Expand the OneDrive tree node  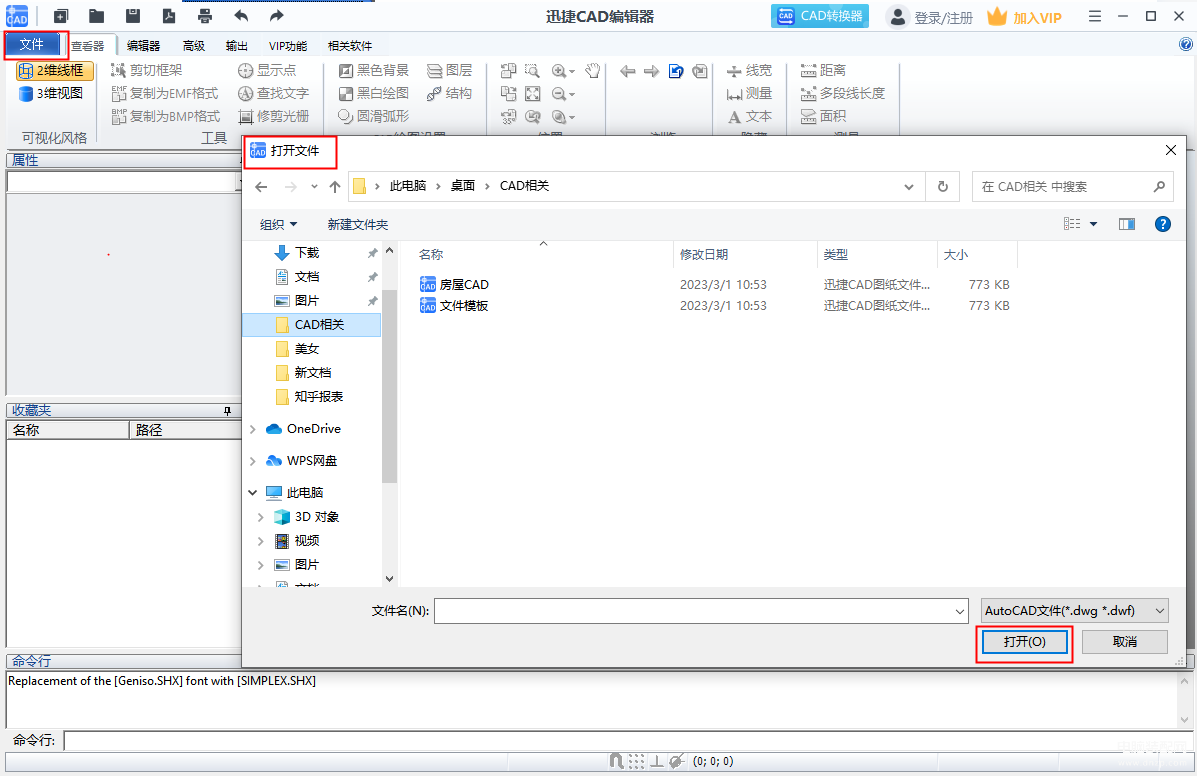[253, 430]
